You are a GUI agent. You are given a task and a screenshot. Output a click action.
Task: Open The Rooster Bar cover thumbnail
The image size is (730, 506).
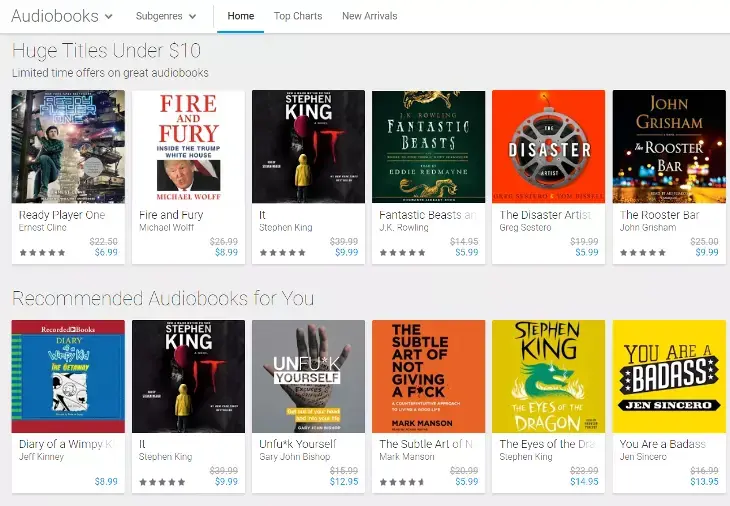(x=669, y=147)
